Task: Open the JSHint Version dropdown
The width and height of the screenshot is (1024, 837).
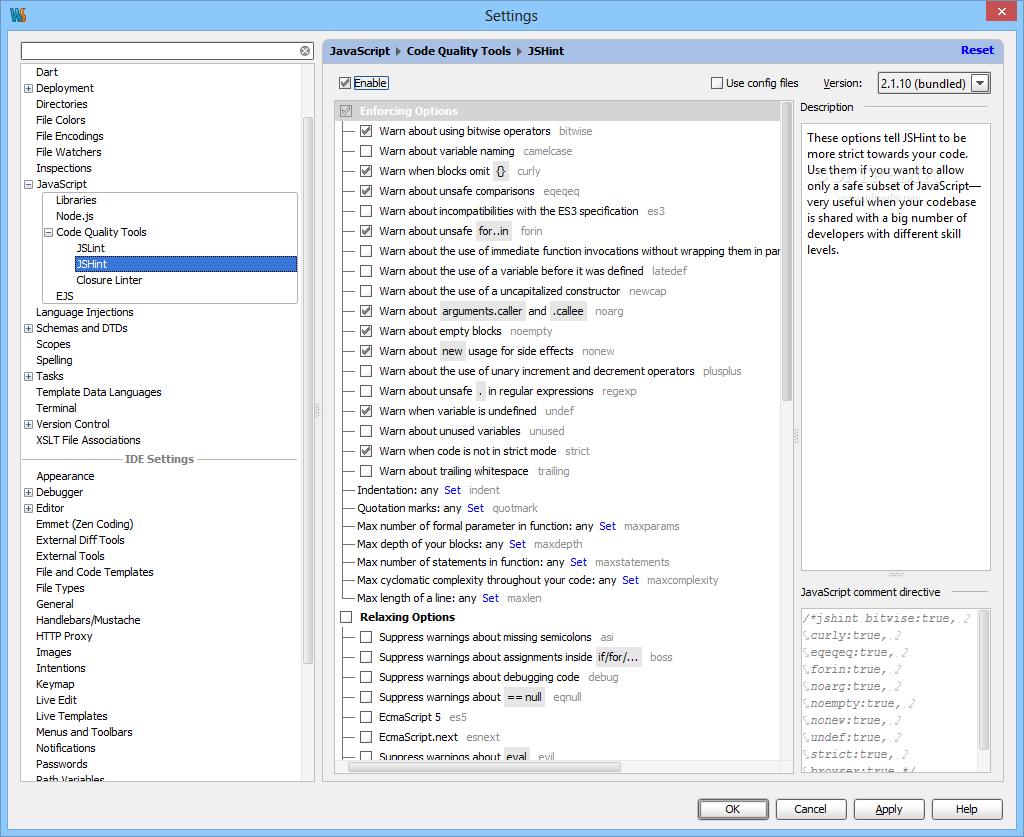Action: [x=980, y=83]
